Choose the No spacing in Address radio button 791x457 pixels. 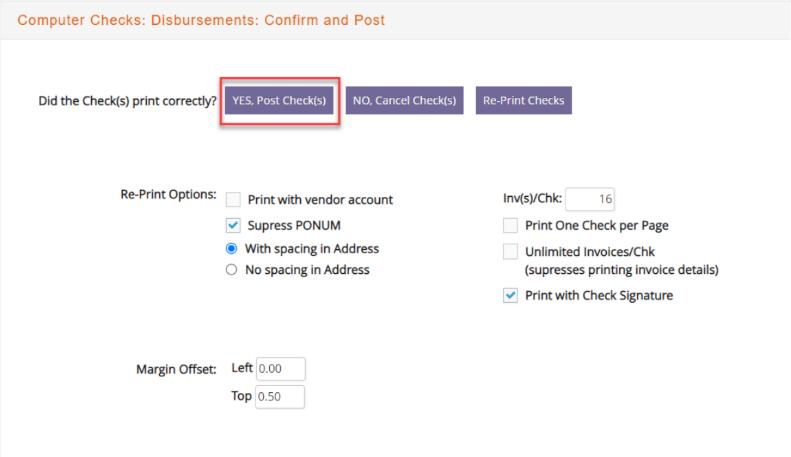[232, 270]
